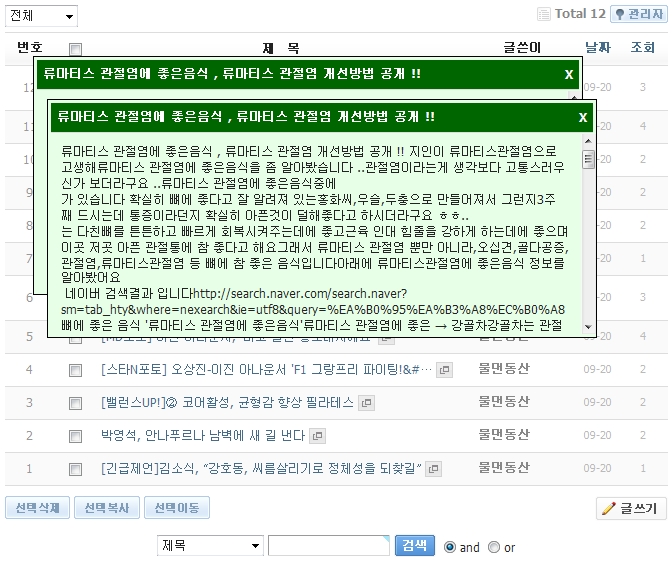Click the search keyword text field
The width and height of the screenshot is (672, 563).
(x=328, y=546)
